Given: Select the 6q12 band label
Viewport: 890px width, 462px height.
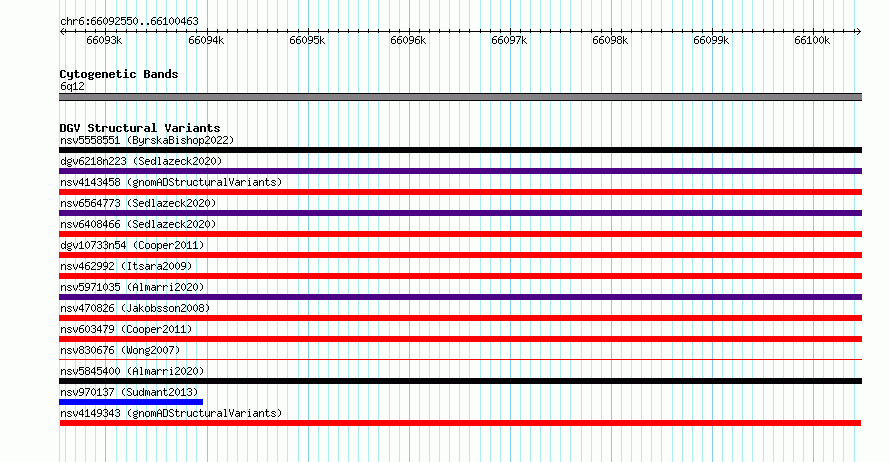Looking at the screenshot, I should 72,86.
